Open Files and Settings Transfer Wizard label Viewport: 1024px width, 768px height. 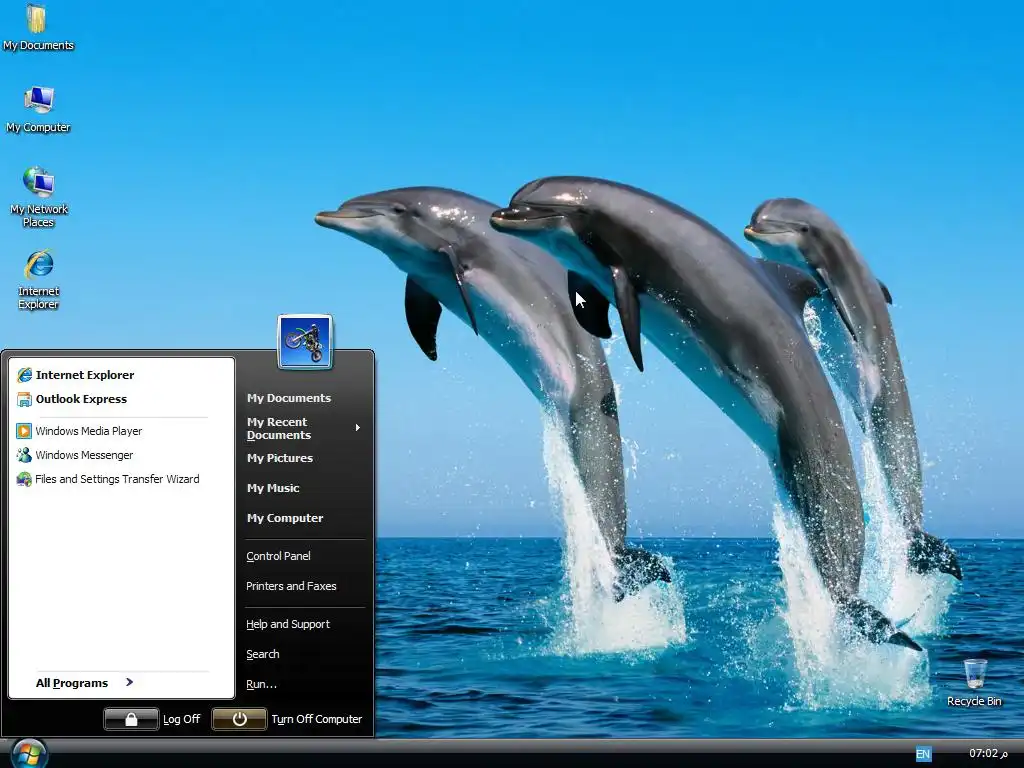tap(117, 479)
